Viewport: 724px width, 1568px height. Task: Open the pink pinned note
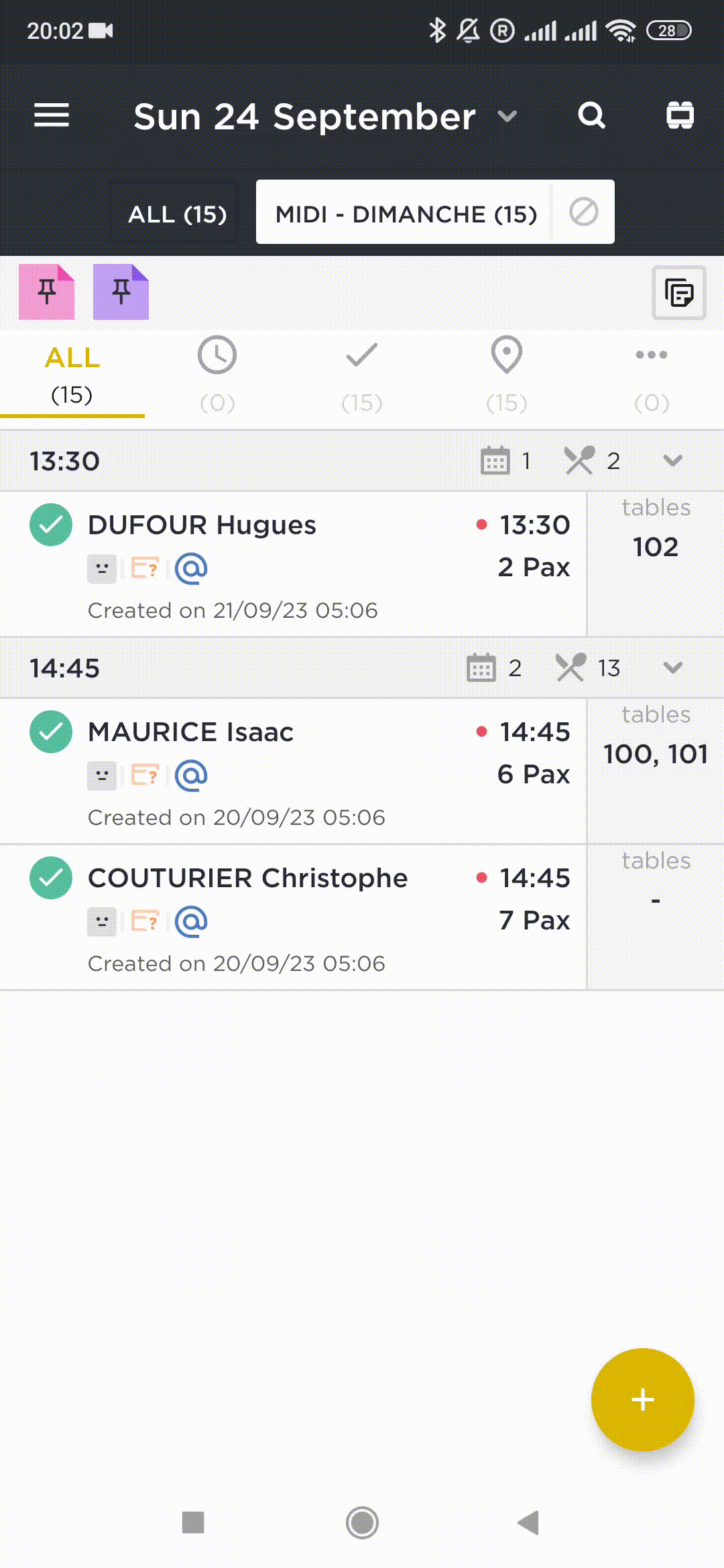point(47,292)
